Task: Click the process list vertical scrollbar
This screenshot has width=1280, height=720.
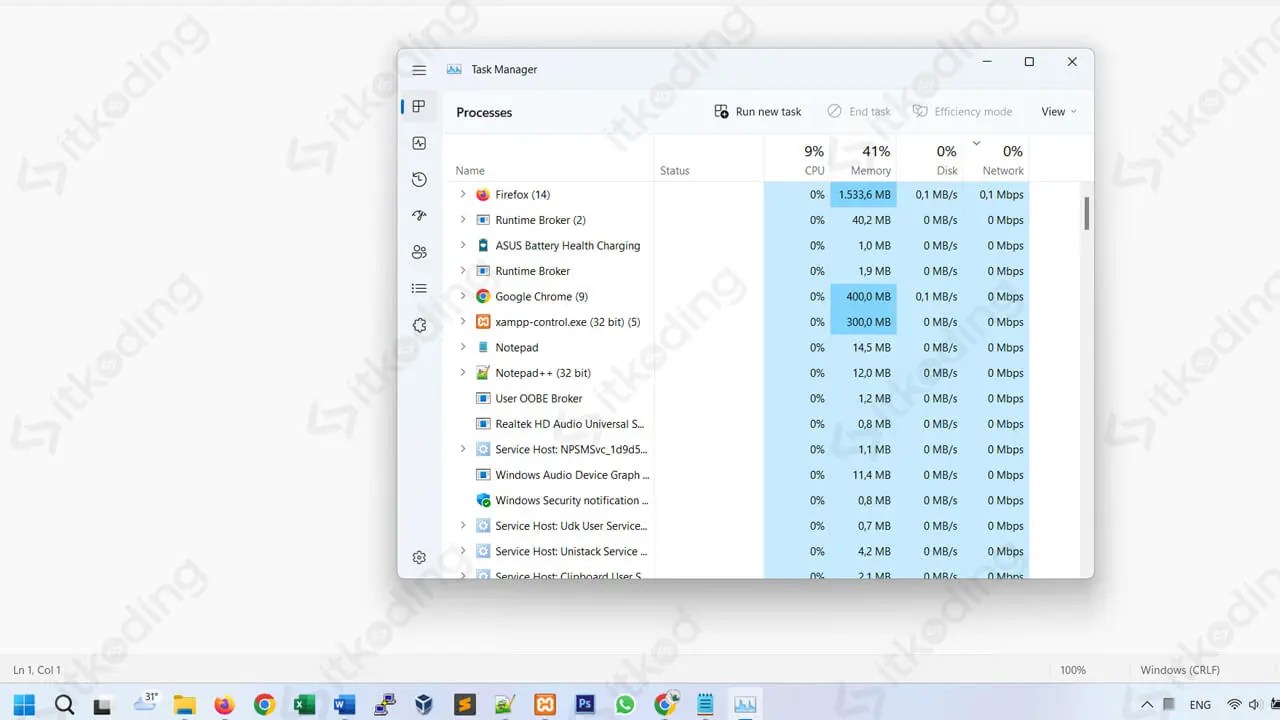Action: click(x=1086, y=213)
